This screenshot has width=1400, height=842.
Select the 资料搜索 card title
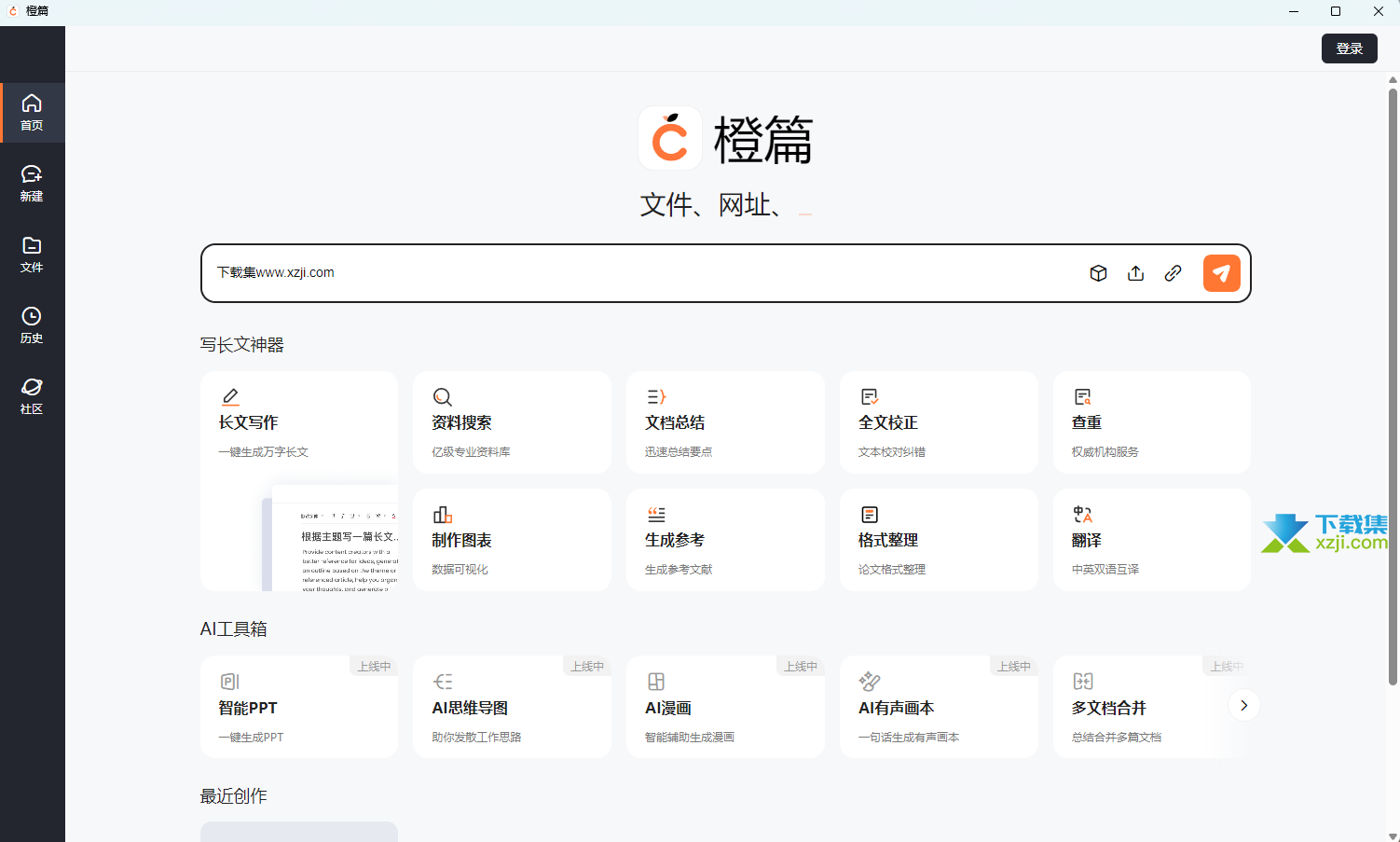(x=461, y=422)
